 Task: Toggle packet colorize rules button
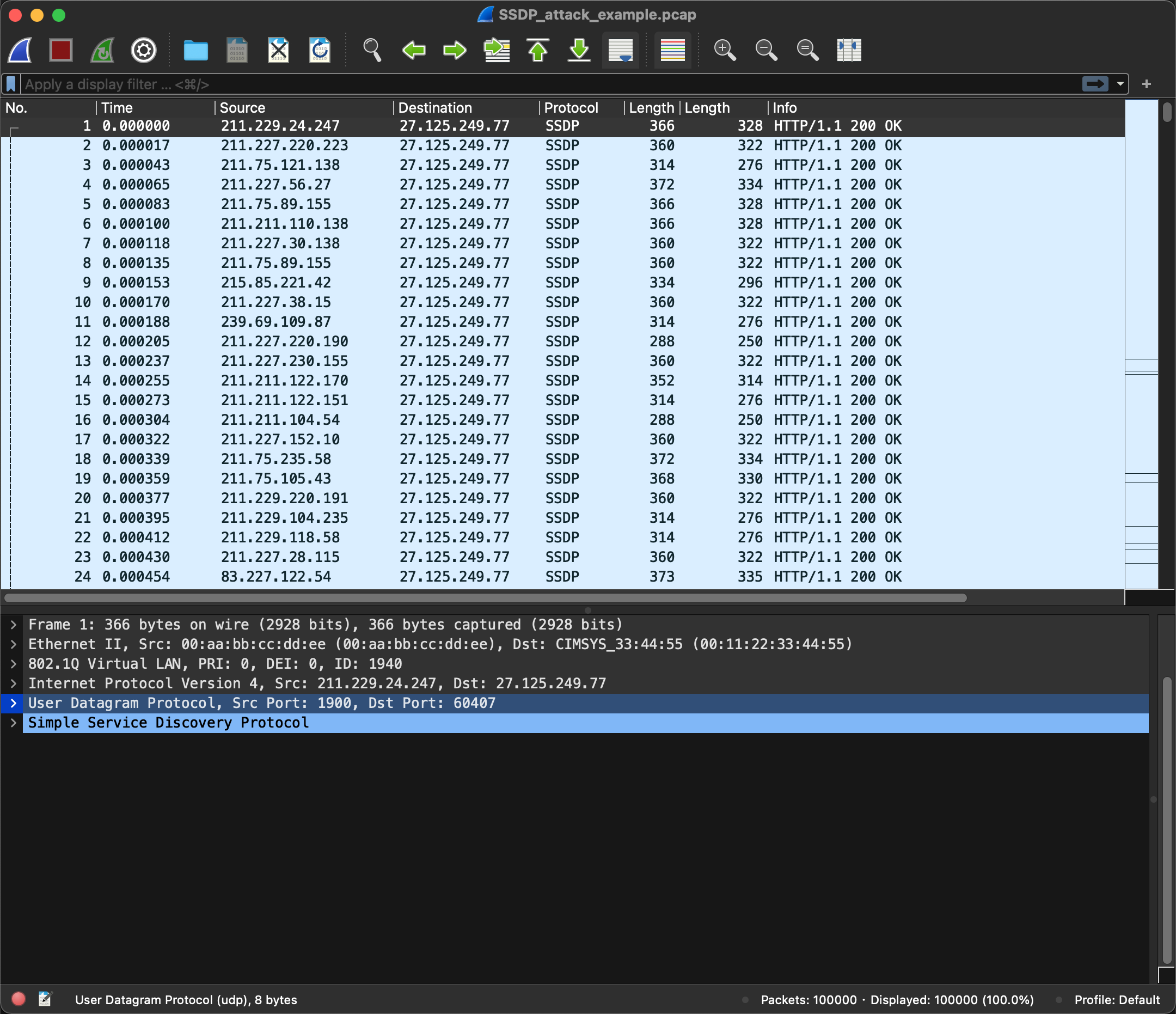[672, 50]
